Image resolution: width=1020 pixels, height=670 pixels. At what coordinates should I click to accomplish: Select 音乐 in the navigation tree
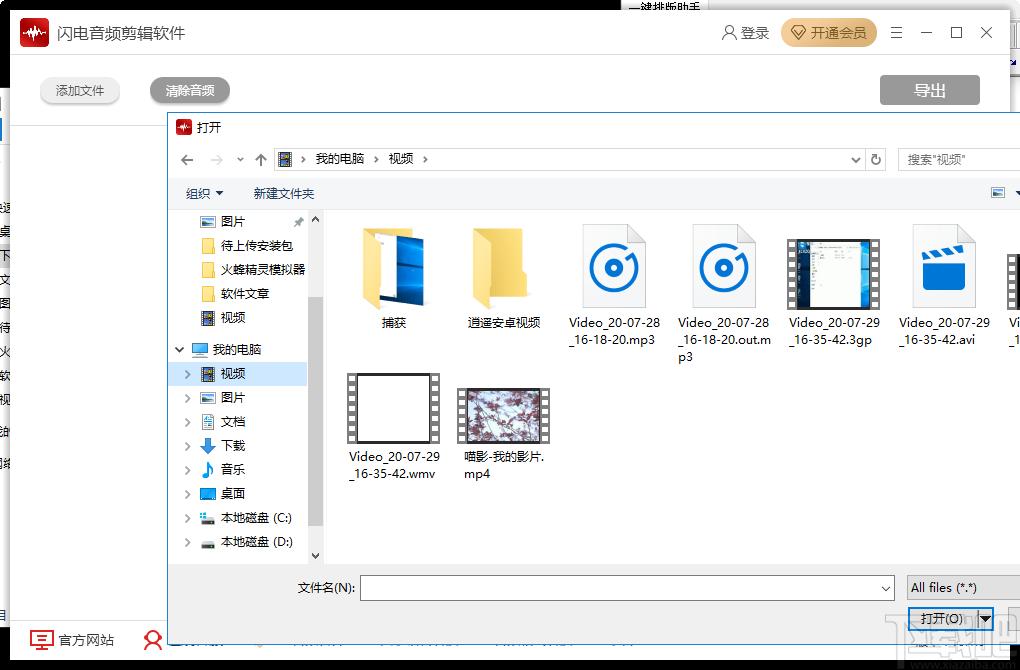(224, 470)
